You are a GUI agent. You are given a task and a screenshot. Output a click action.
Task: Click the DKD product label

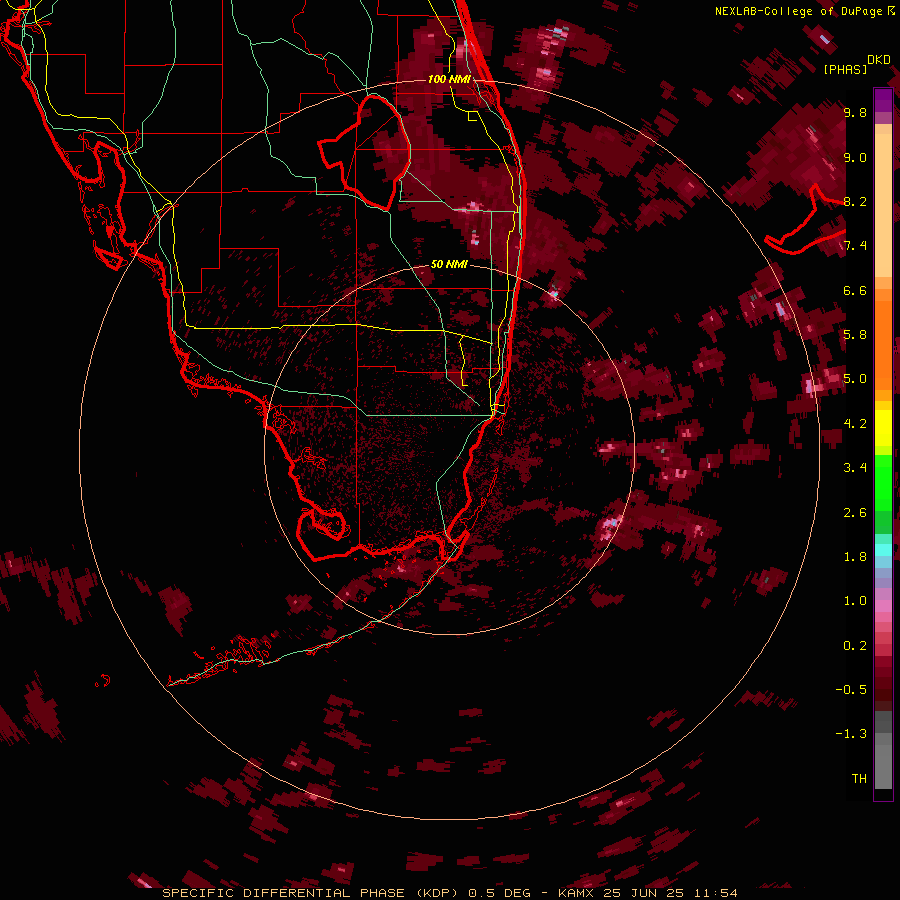pos(879,60)
